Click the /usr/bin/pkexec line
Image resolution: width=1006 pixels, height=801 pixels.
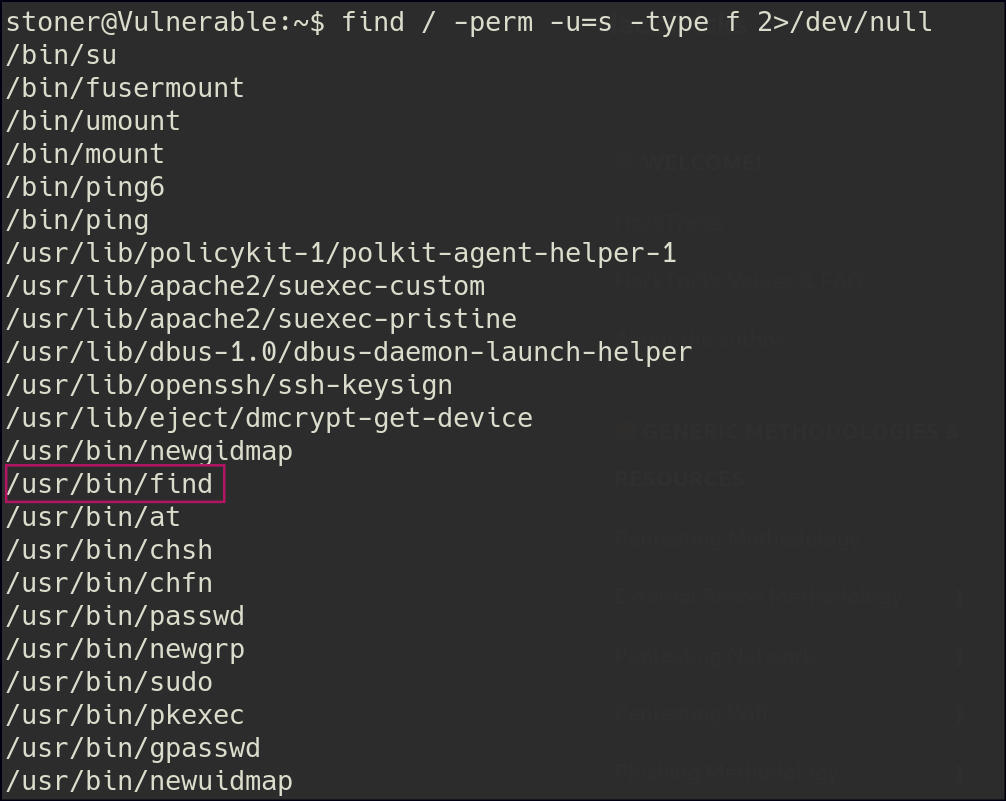[124, 715]
